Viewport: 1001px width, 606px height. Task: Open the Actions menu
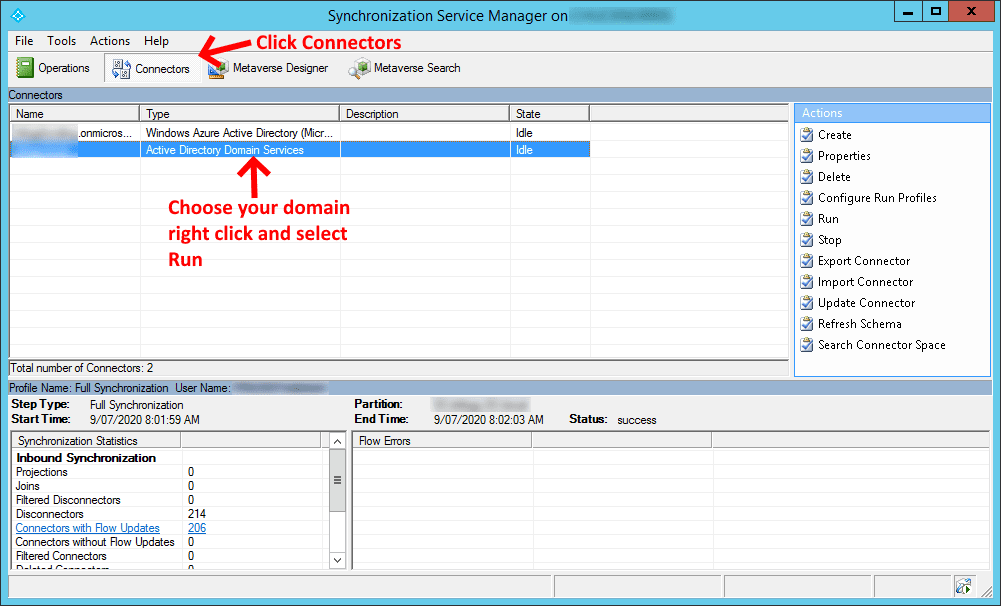coord(110,41)
